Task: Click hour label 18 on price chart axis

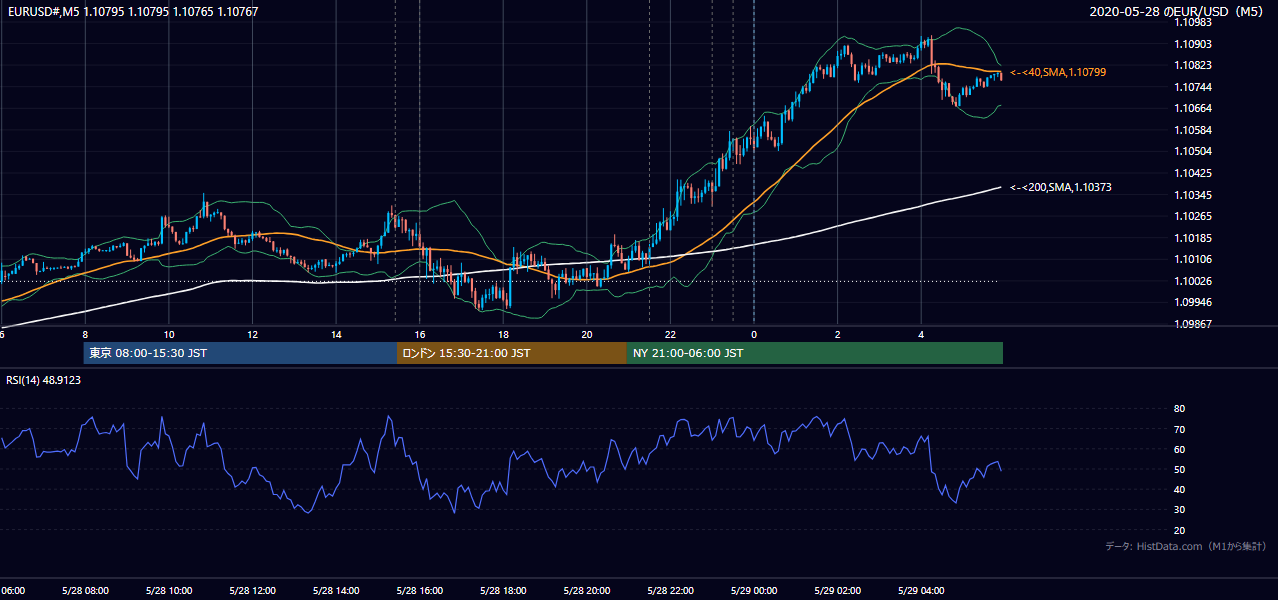Action: [x=503, y=335]
